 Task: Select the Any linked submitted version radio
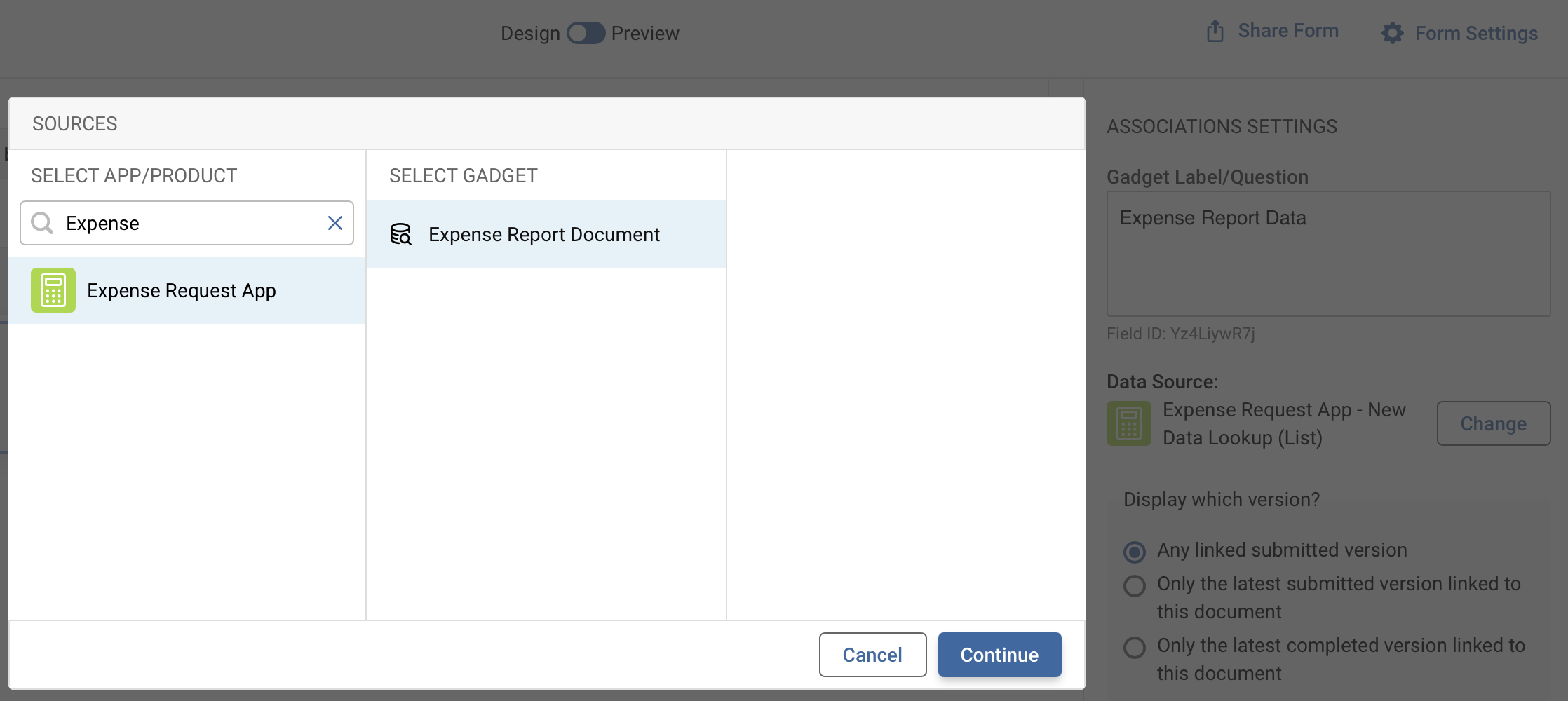click(x=1134, y=552)
